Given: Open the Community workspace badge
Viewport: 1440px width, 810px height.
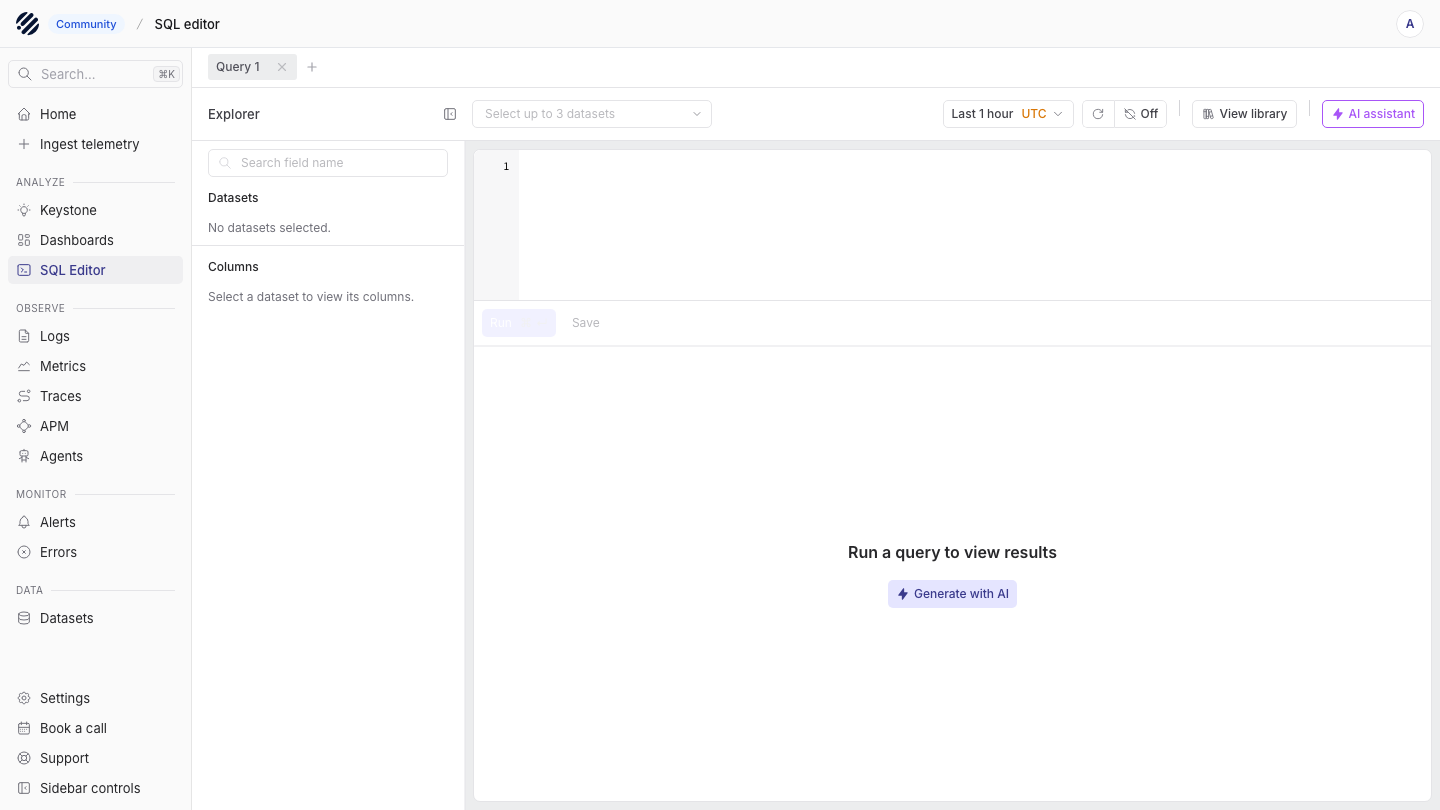Looking at the screenshot, I should click(86, 24).
